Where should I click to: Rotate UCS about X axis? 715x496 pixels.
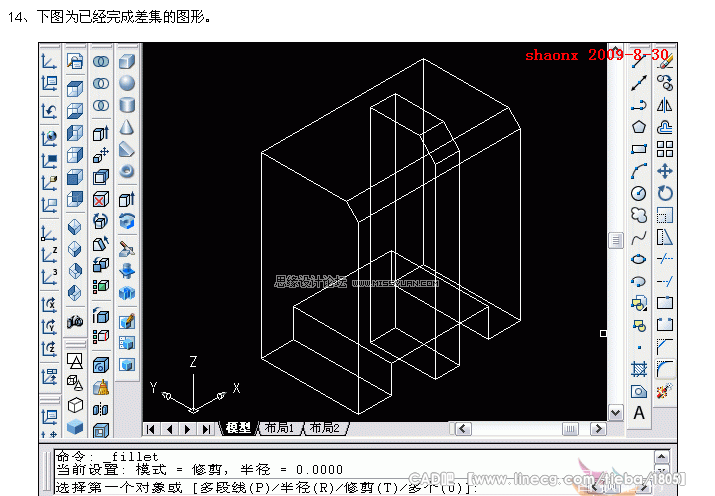(x=49, y=305)
